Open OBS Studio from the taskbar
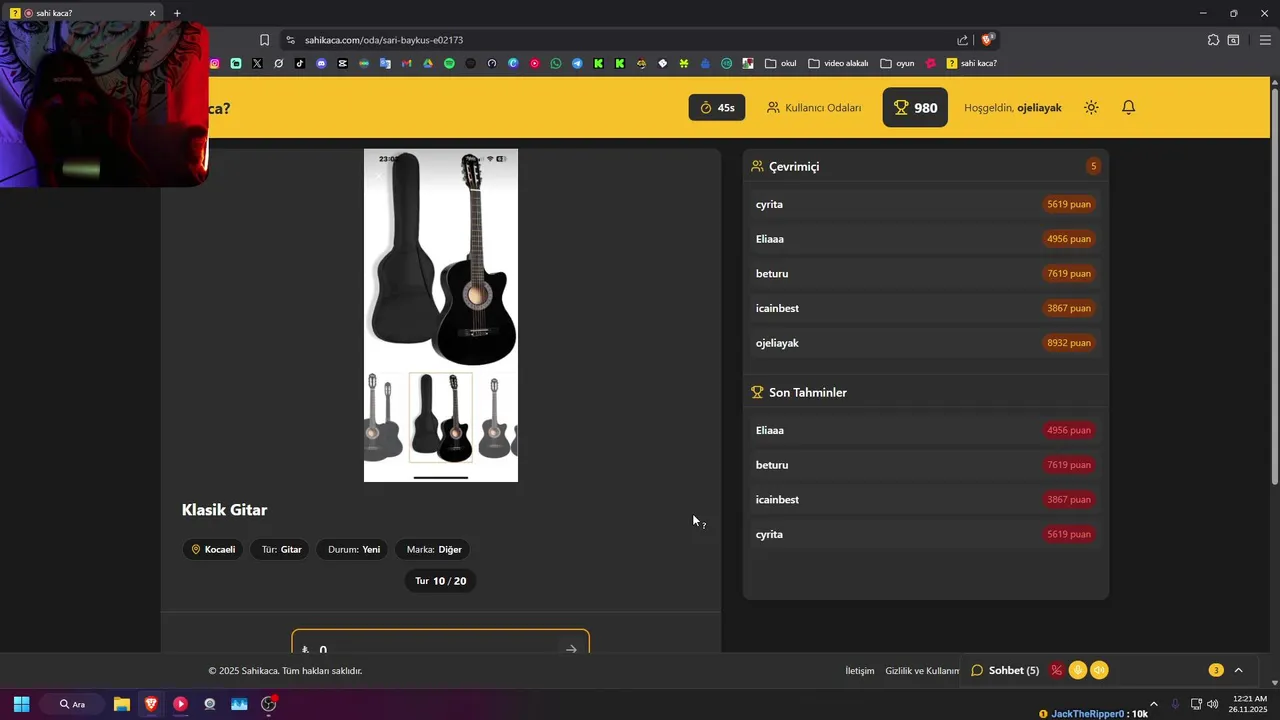Image resolution: width=1280 pixels, height=720 pixels. pos(269,704)
